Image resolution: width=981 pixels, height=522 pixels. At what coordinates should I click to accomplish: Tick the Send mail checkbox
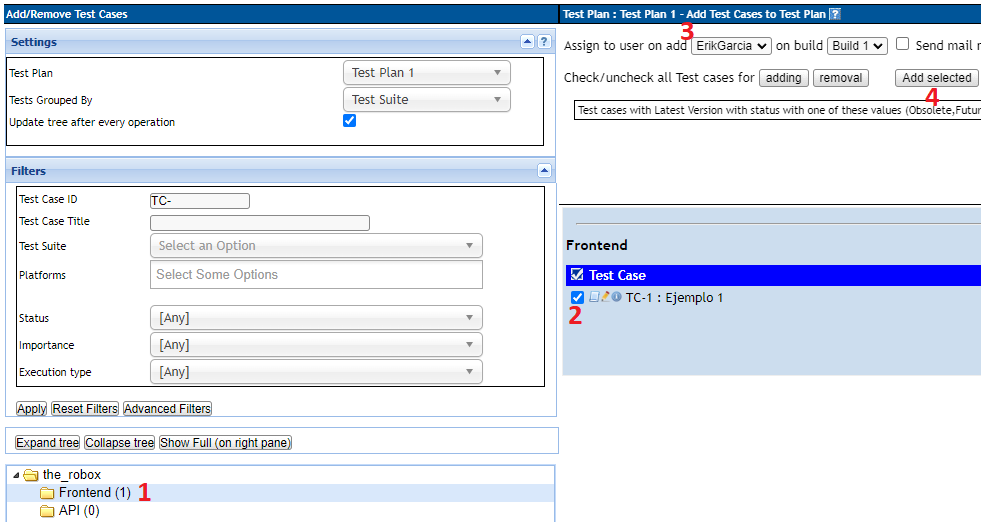(x=902, y=45)
